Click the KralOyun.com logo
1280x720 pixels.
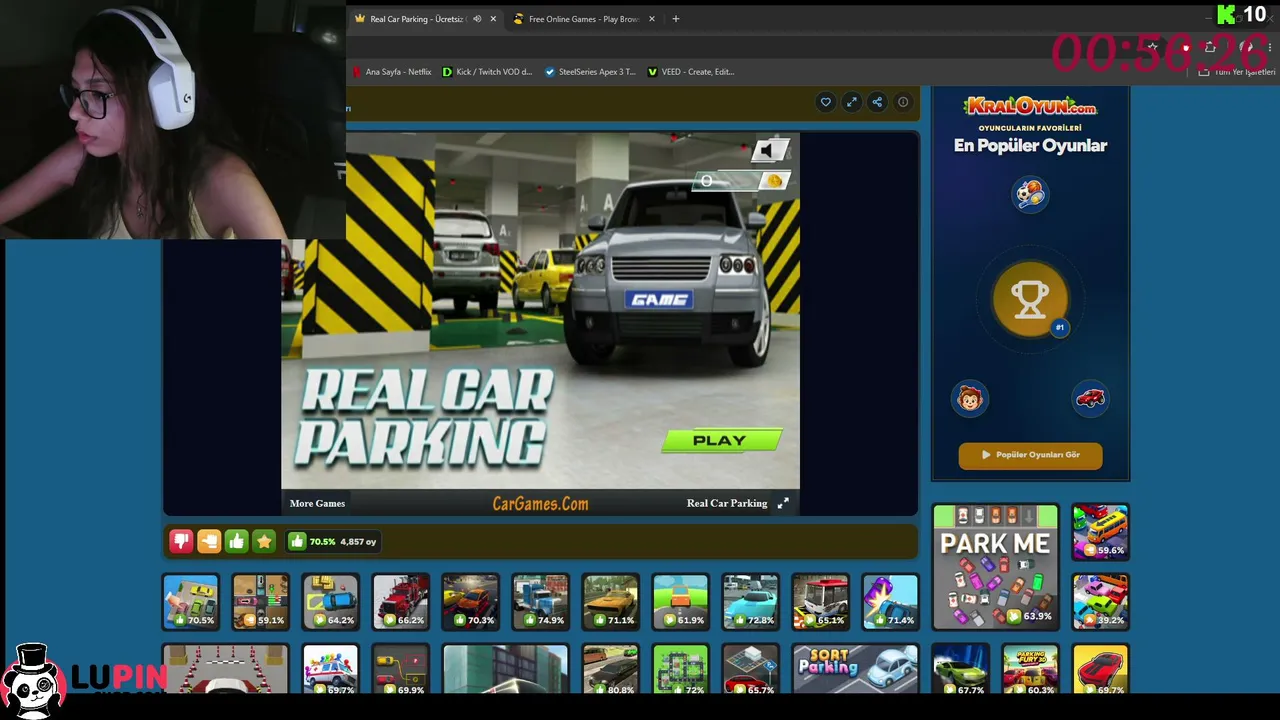tap(1030, 106)
